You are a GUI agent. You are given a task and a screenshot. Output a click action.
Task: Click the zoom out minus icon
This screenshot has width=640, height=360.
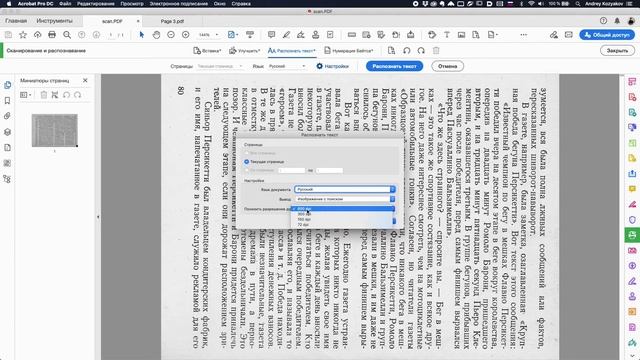pyautogui.click(x=171, y=35)
